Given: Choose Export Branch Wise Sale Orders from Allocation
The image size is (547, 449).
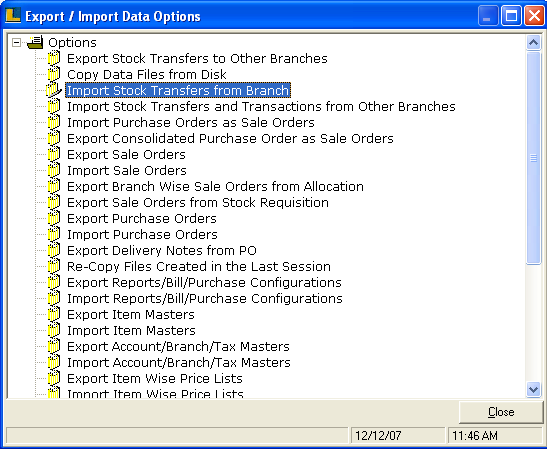Looking at the screenshot, I should pyautogui.click(x=215, y=186).
